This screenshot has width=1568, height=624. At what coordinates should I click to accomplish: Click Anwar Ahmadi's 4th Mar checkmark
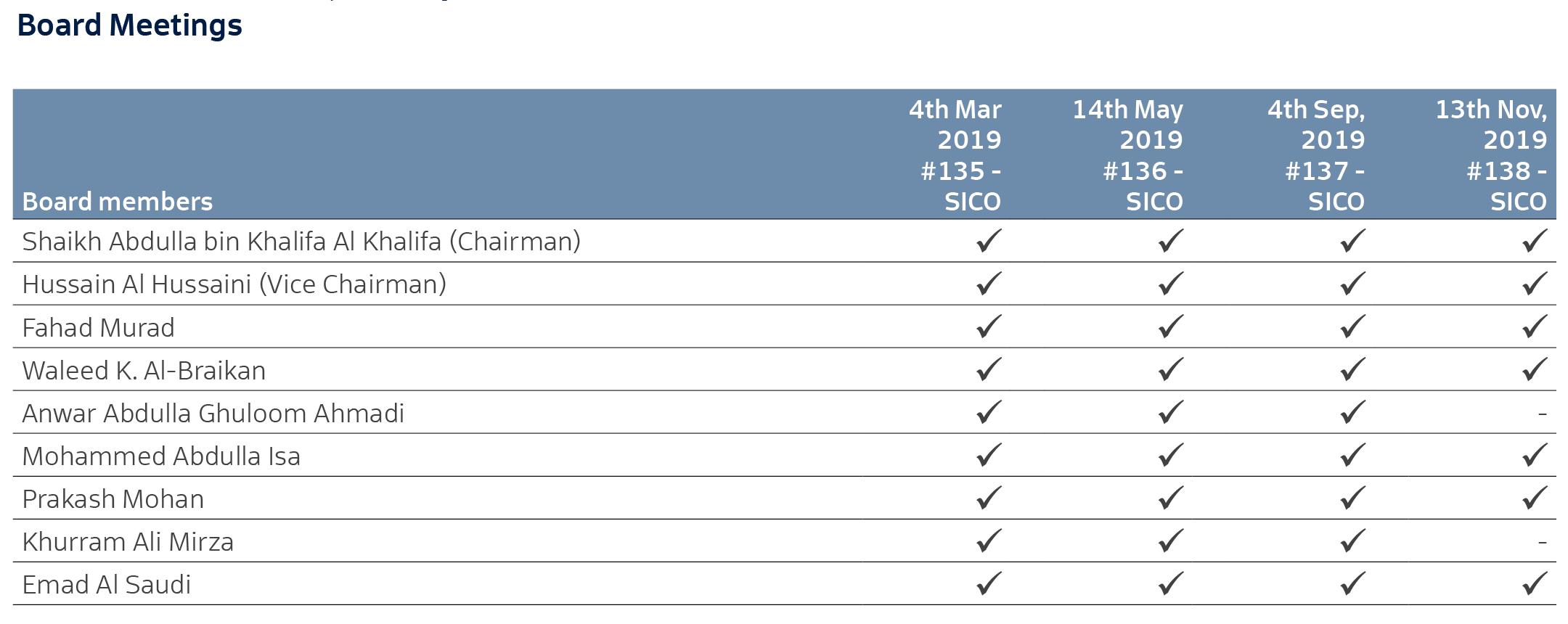pos(989,411)
